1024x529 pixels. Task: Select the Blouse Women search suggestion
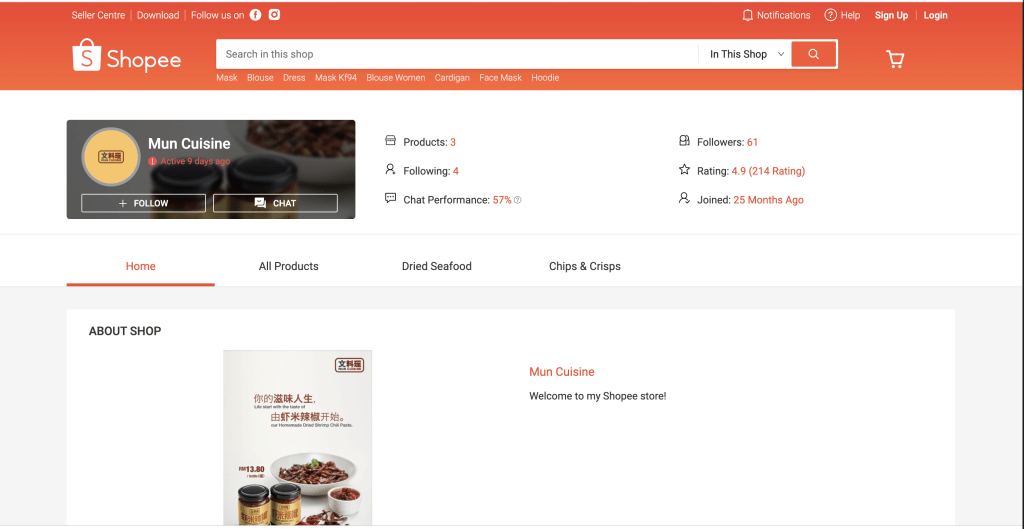pyautogui.click(x=396, y=78)
